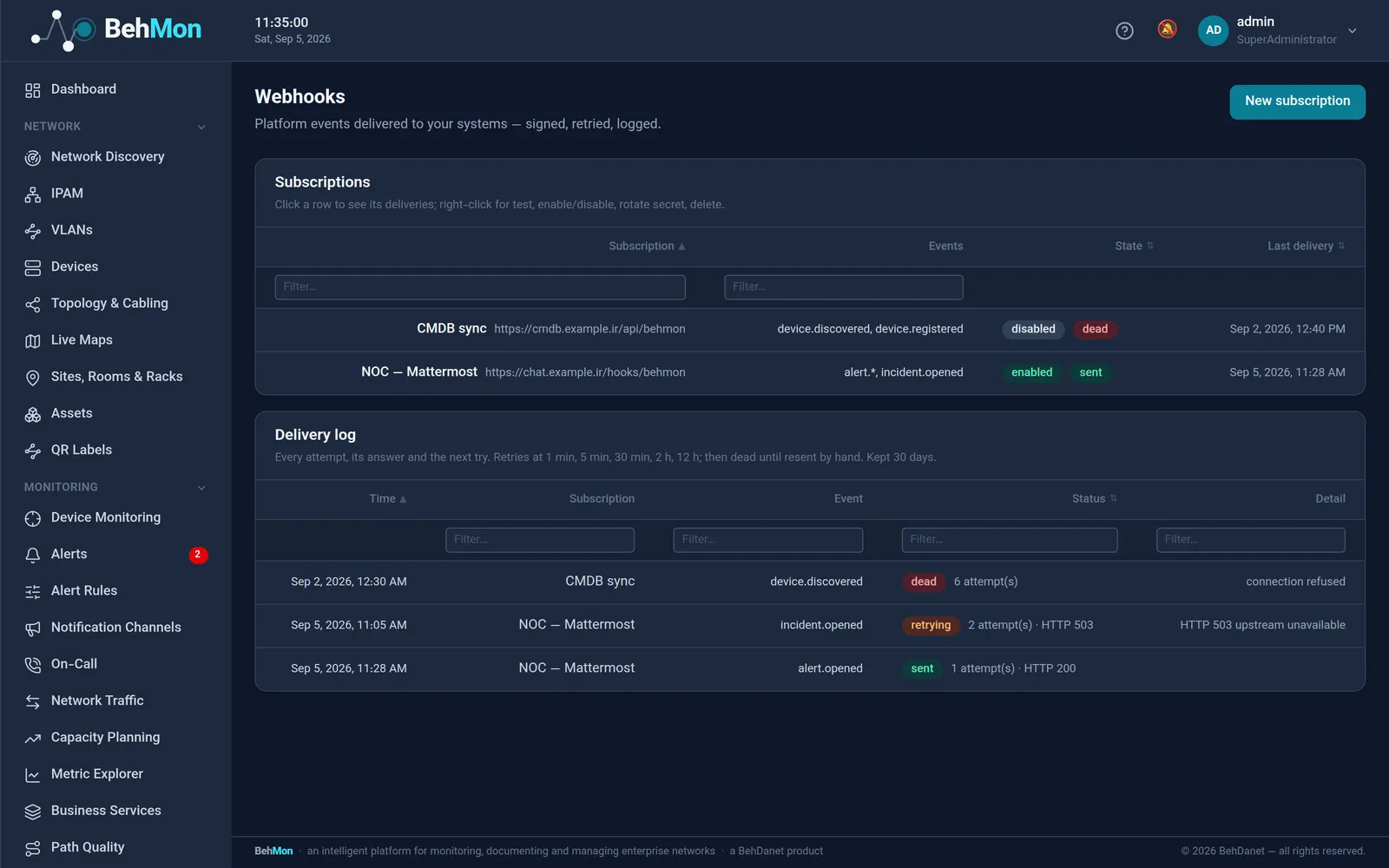Click the Live Maps map icon

pos(33,341)
